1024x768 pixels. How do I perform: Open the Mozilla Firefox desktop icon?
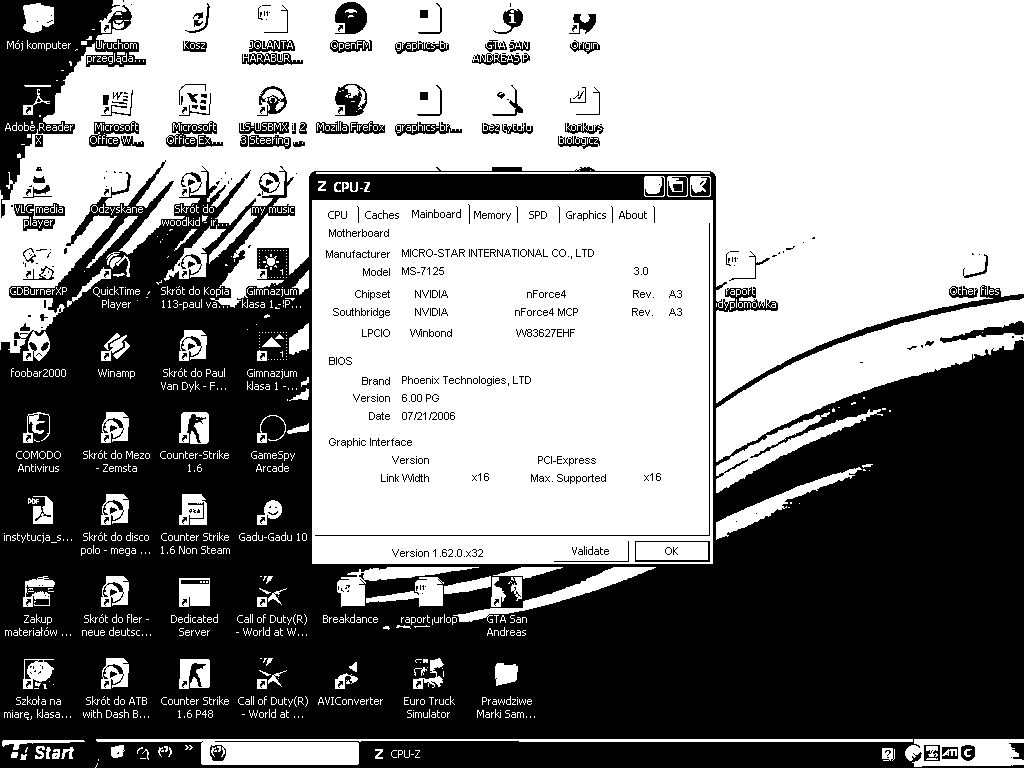[350, 103]
